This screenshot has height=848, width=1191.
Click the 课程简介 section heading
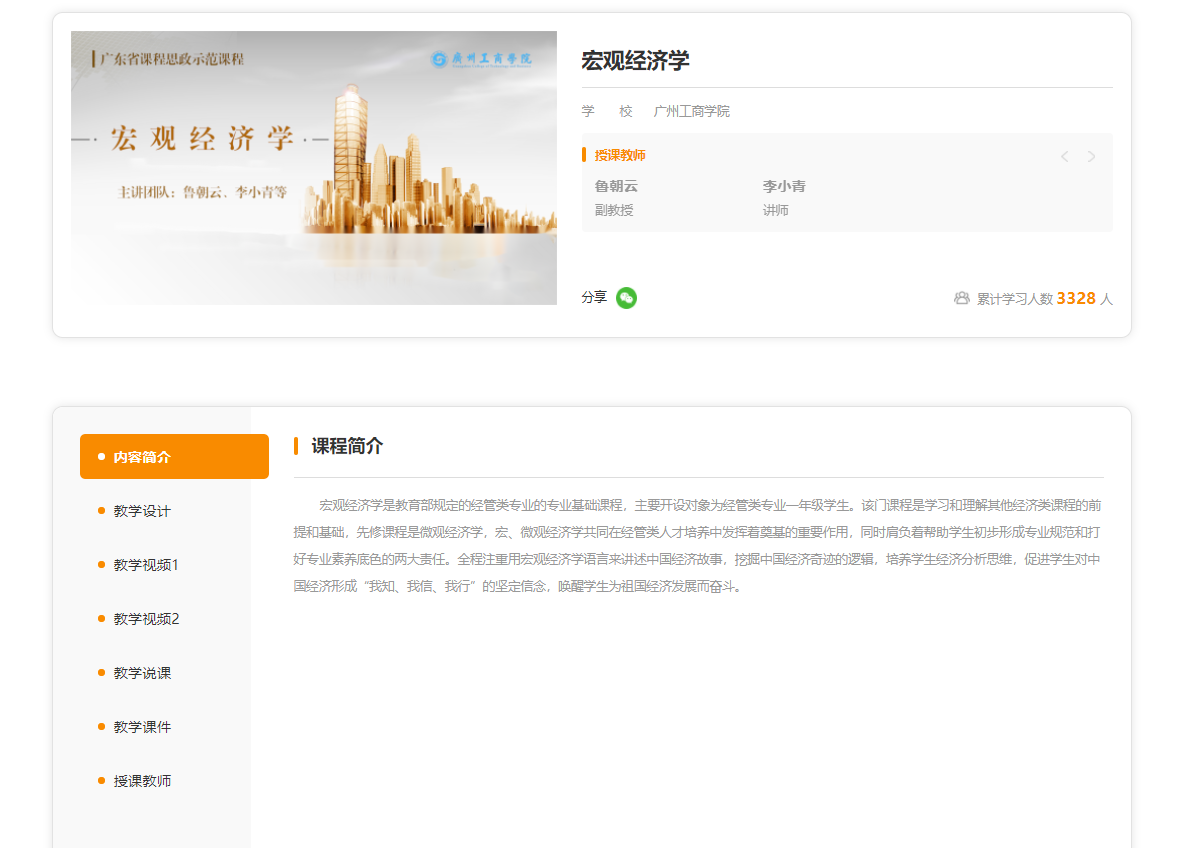pyautogui.click(x=347, y=446)
